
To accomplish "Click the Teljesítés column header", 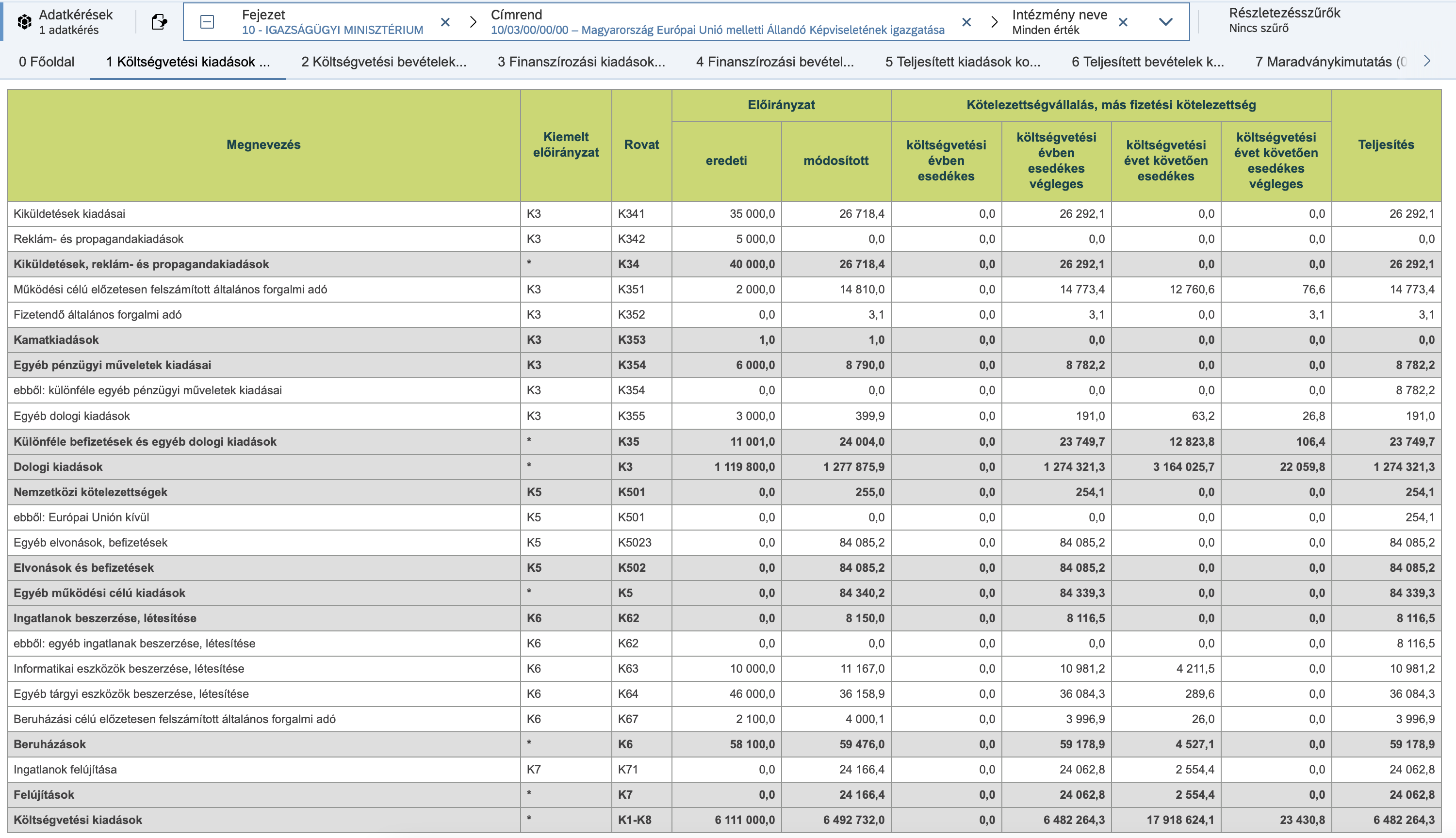I will coord(1386,145).
